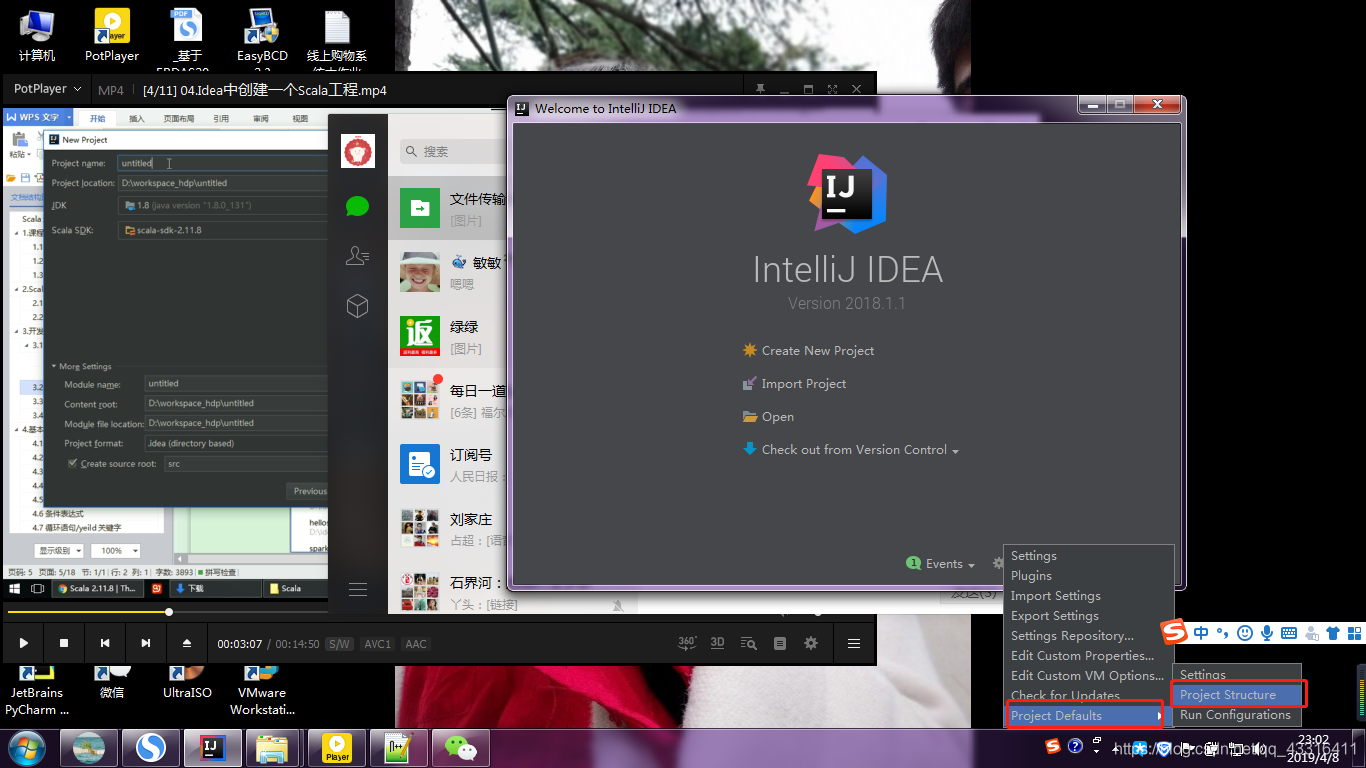Screen dimensions: 1366x768
Task: Open WeChat more menu icon
Action: click(x=358, y=589)
